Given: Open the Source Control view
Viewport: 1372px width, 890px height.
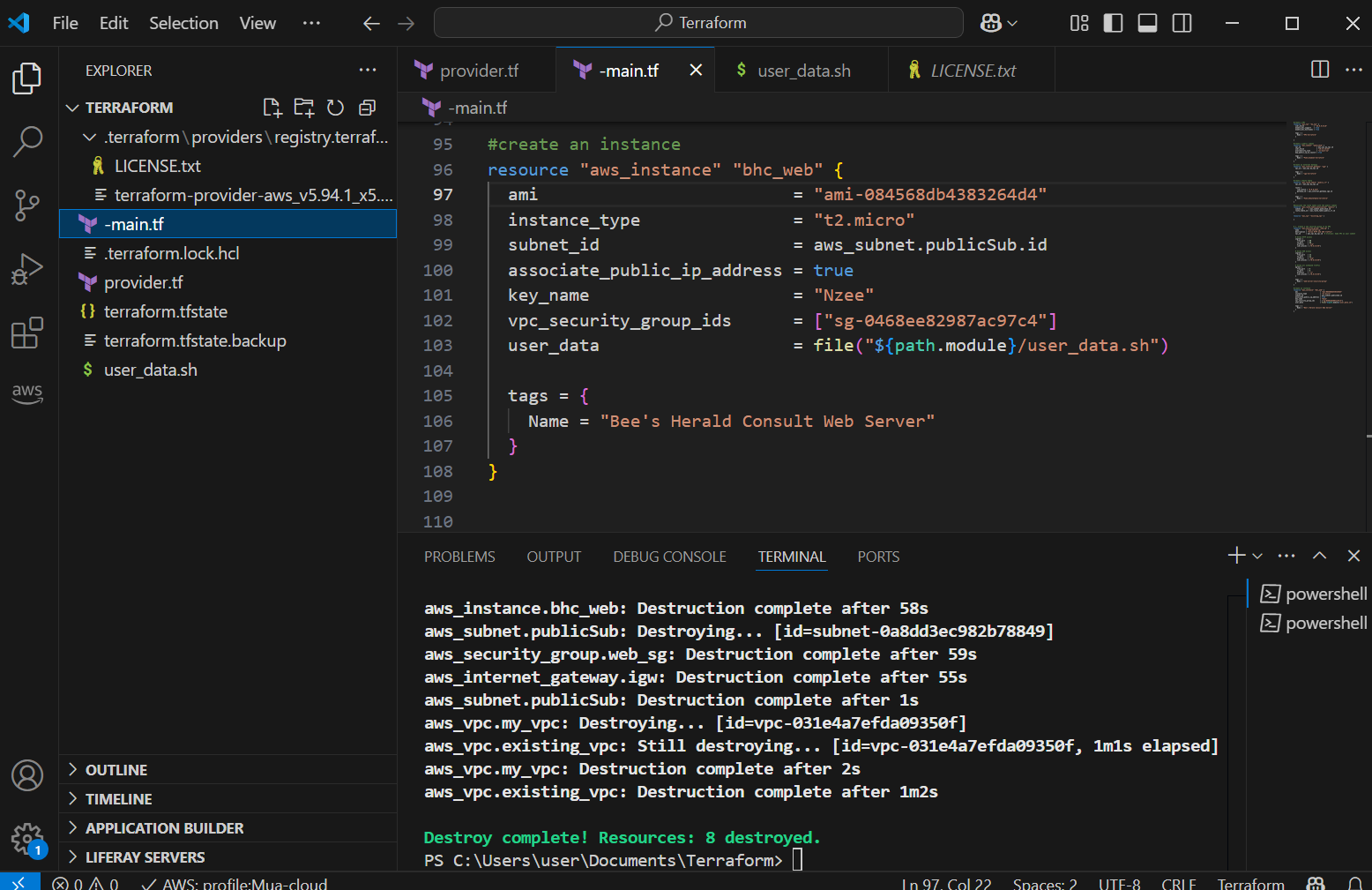Looking at the screenshot, I should click(27, 206).
